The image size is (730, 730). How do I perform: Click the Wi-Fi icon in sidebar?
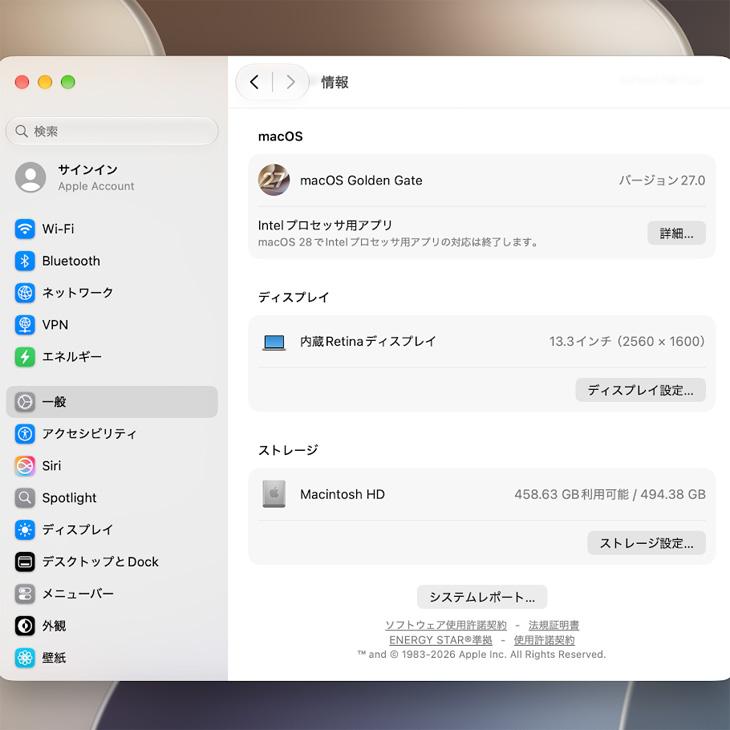tap(25, 229)
